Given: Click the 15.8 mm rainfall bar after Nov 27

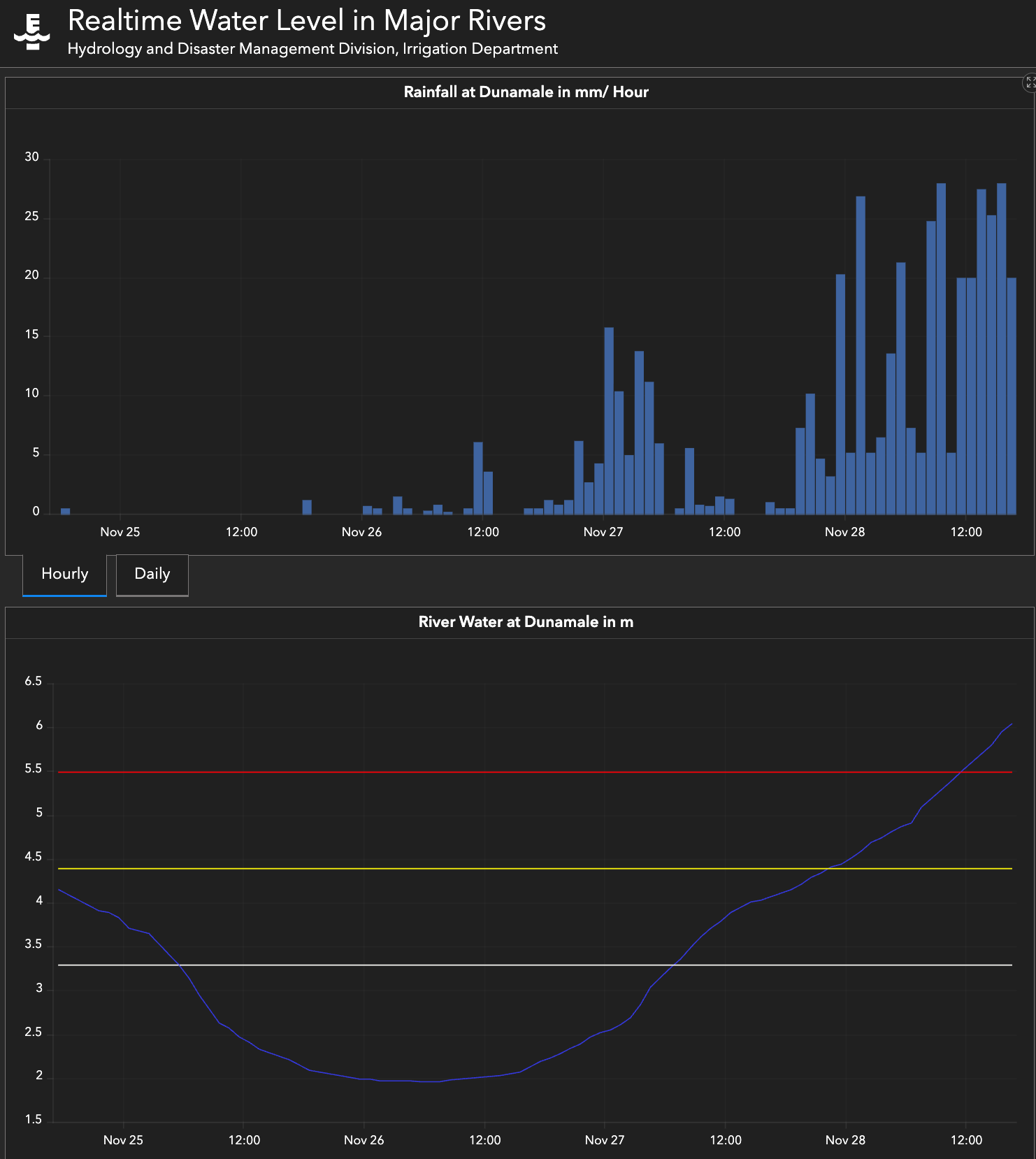Looking at the screenshot, I should pos(609,421).
